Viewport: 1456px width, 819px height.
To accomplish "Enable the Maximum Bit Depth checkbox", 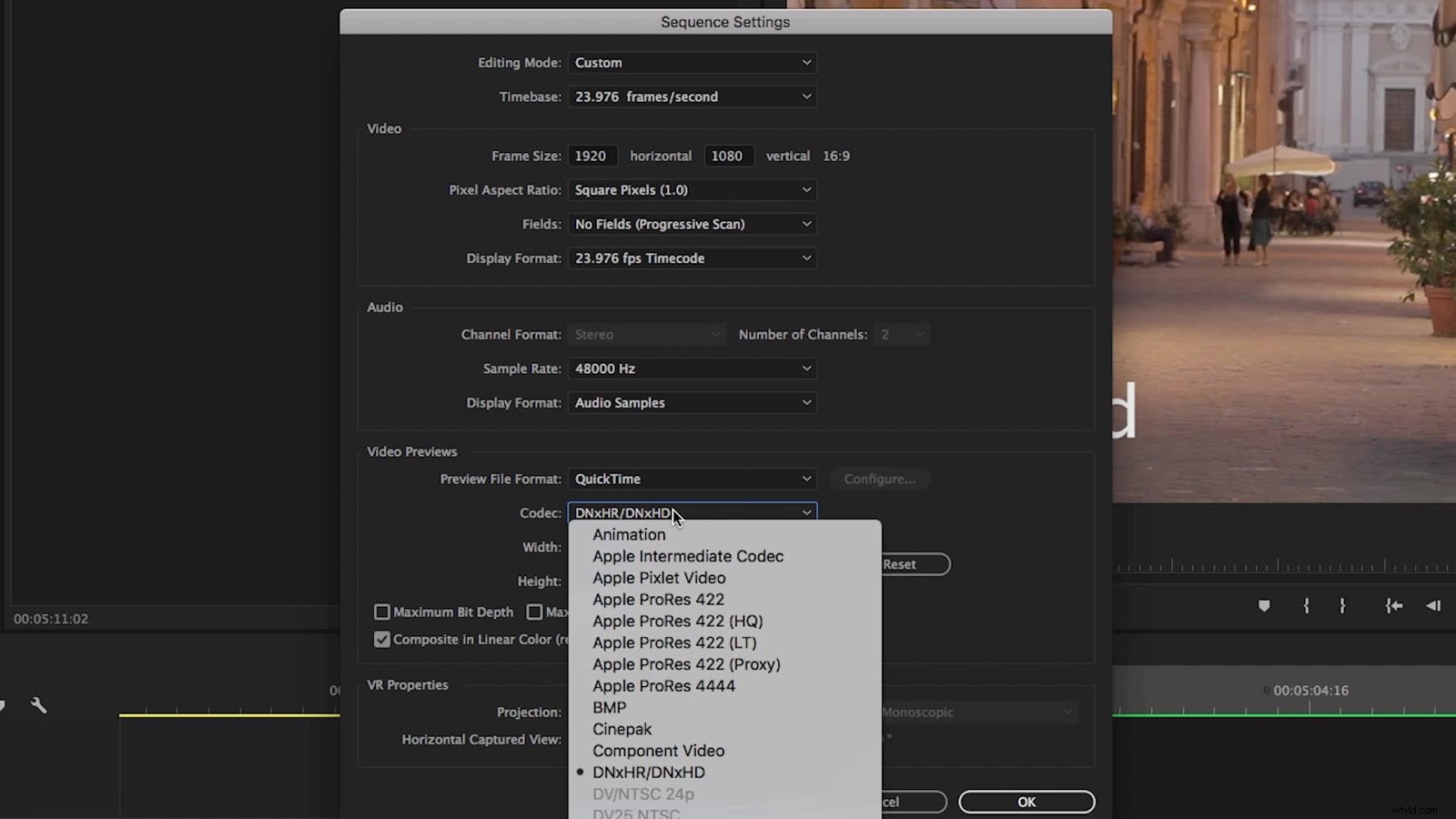I will click(x=382, y=612).
